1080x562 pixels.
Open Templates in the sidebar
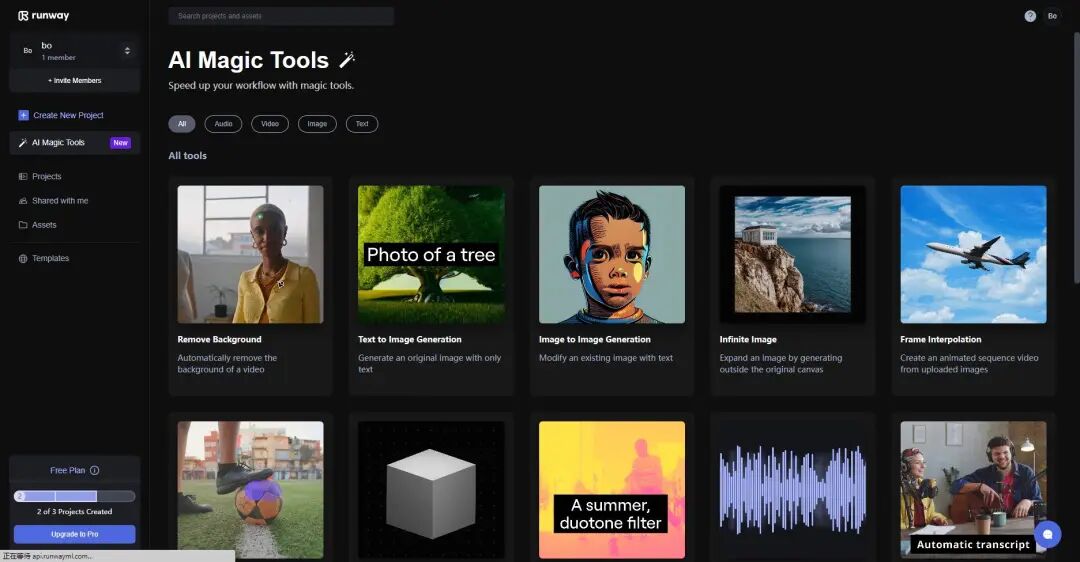(x=44, y=258)
